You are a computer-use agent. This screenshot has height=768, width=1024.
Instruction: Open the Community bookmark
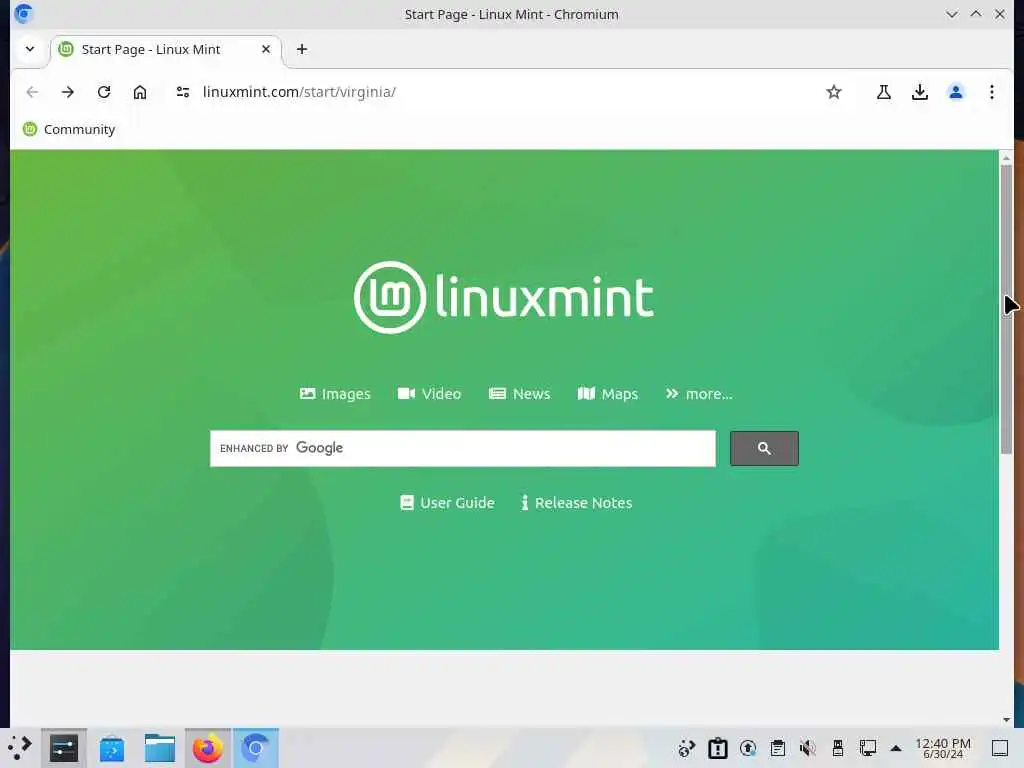pos(69,129)
